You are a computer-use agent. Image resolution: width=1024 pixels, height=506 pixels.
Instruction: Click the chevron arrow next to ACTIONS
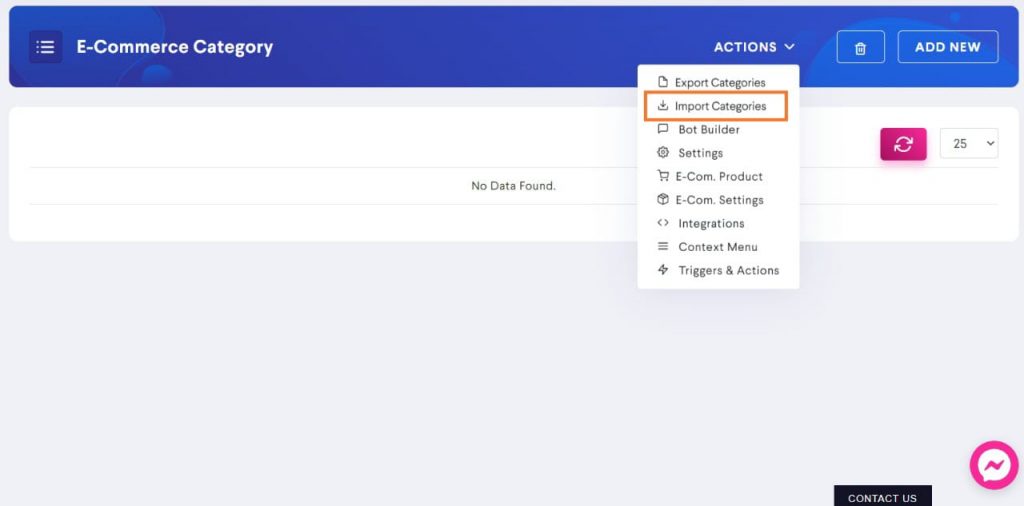pyautogui.click(x=790, y=47)
